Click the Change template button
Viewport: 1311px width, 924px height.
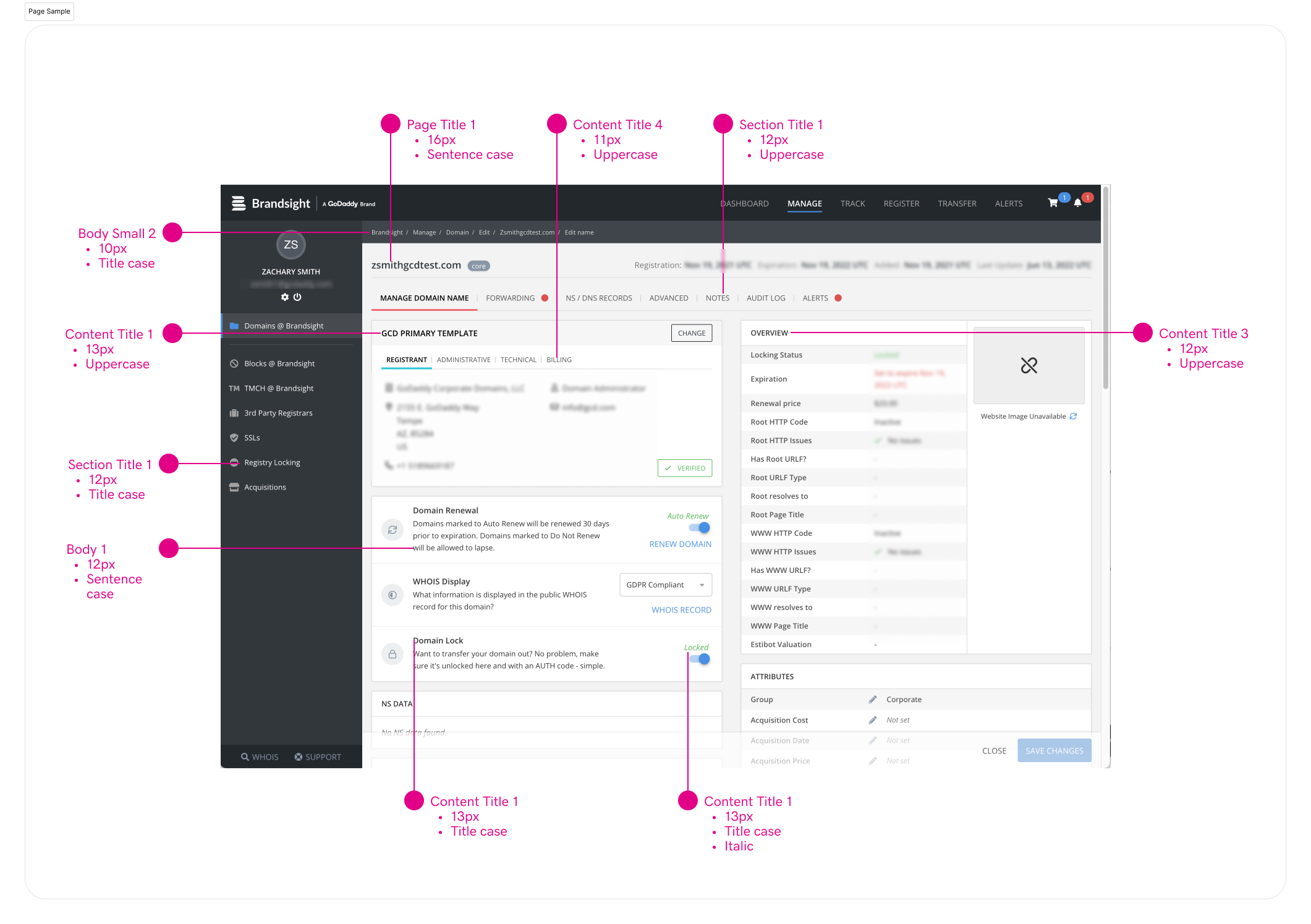[x=691, y=333]
